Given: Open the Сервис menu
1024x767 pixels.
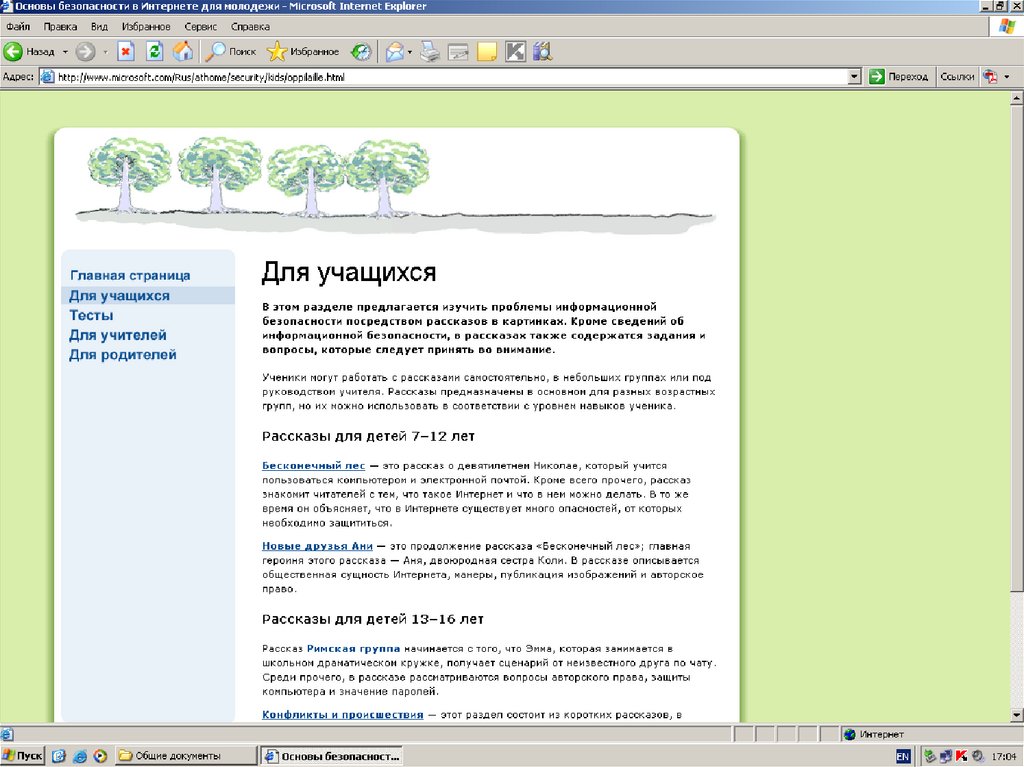Looking at the screenshot, I should pyautogui.click(x=200, y=27).
